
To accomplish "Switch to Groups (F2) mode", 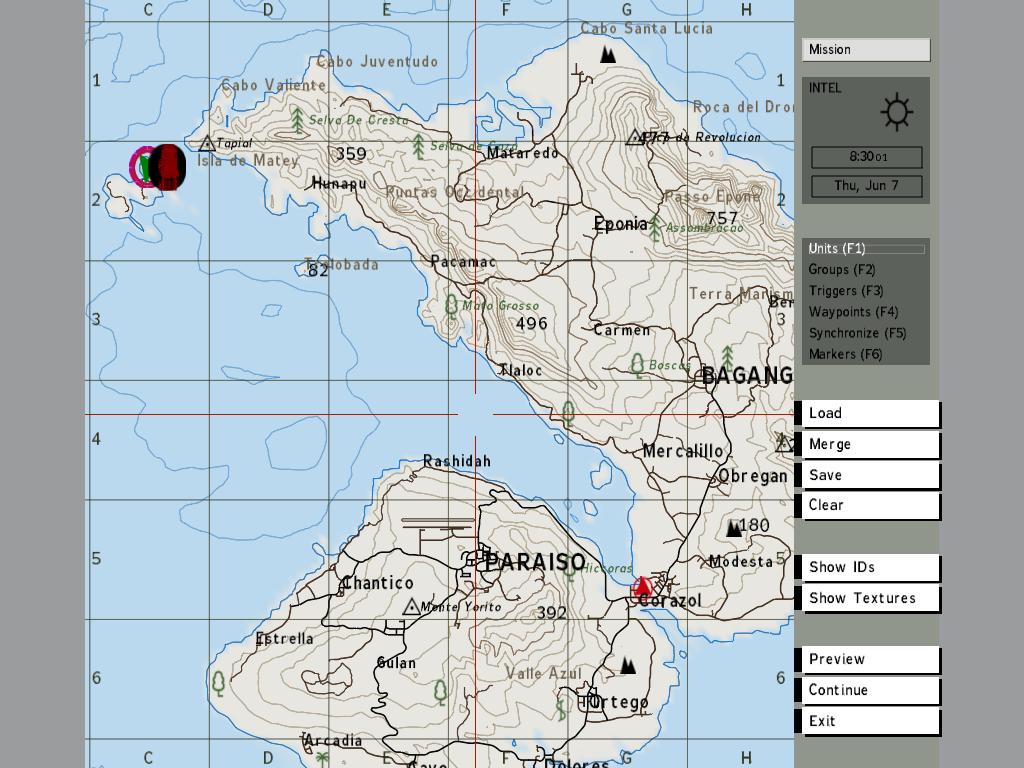I will coord(842,269).
